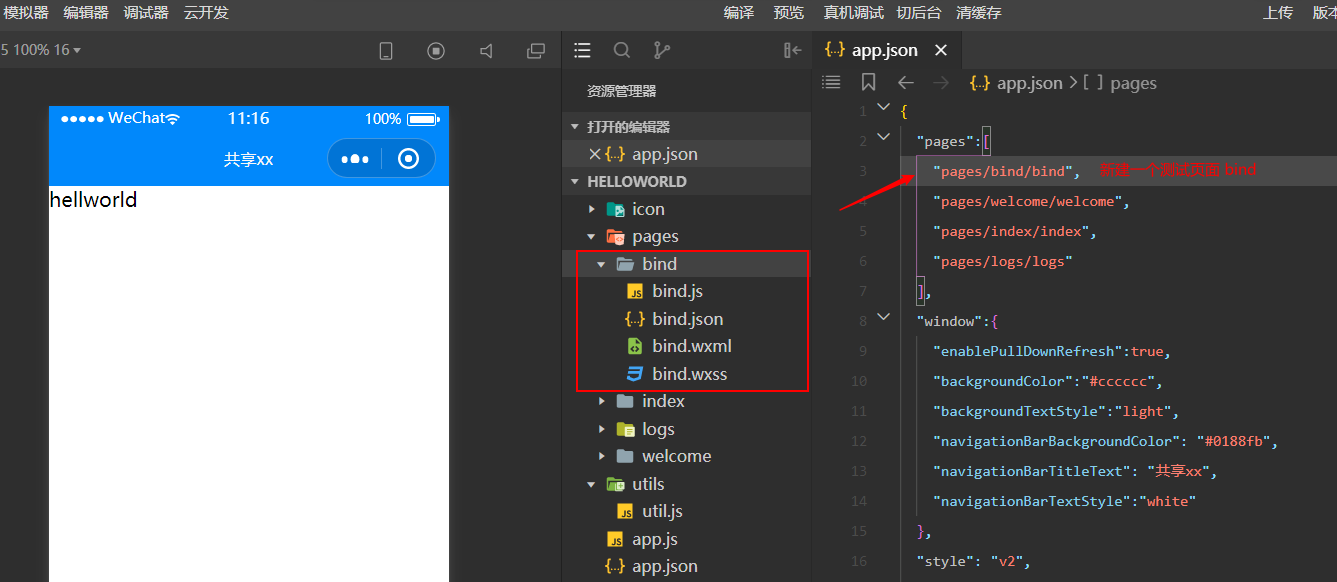Click 真机调试 button
Image resolution: width=1337 pixels, height=582 pixels.
tap(854, 13)
